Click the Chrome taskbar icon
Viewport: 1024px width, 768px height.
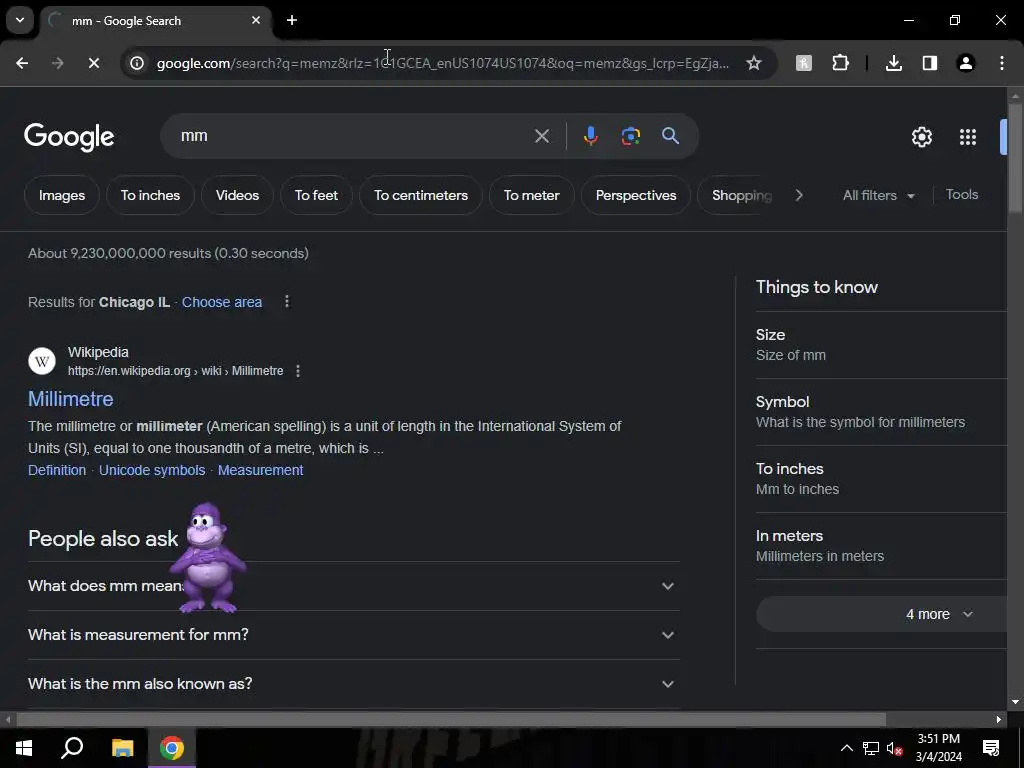click(x=172, y=748)
